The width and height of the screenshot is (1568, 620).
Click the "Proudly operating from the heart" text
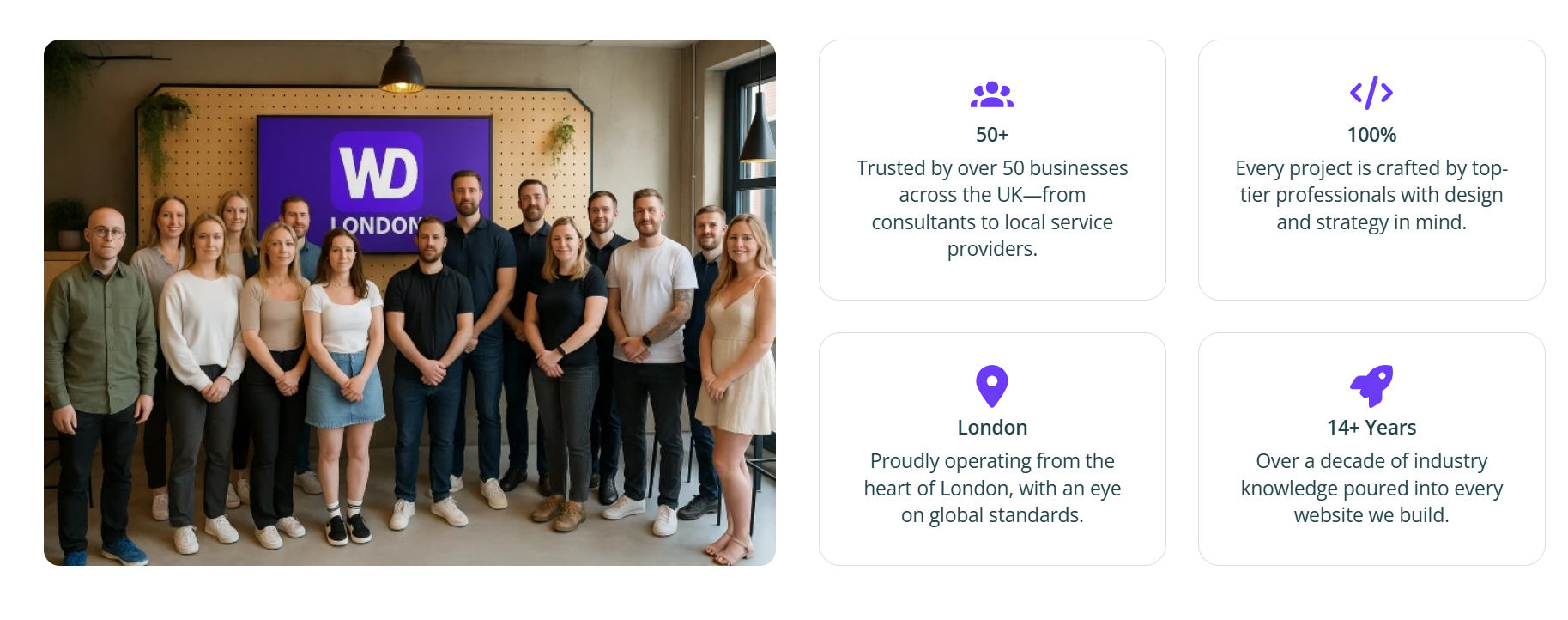click(991, 488)
